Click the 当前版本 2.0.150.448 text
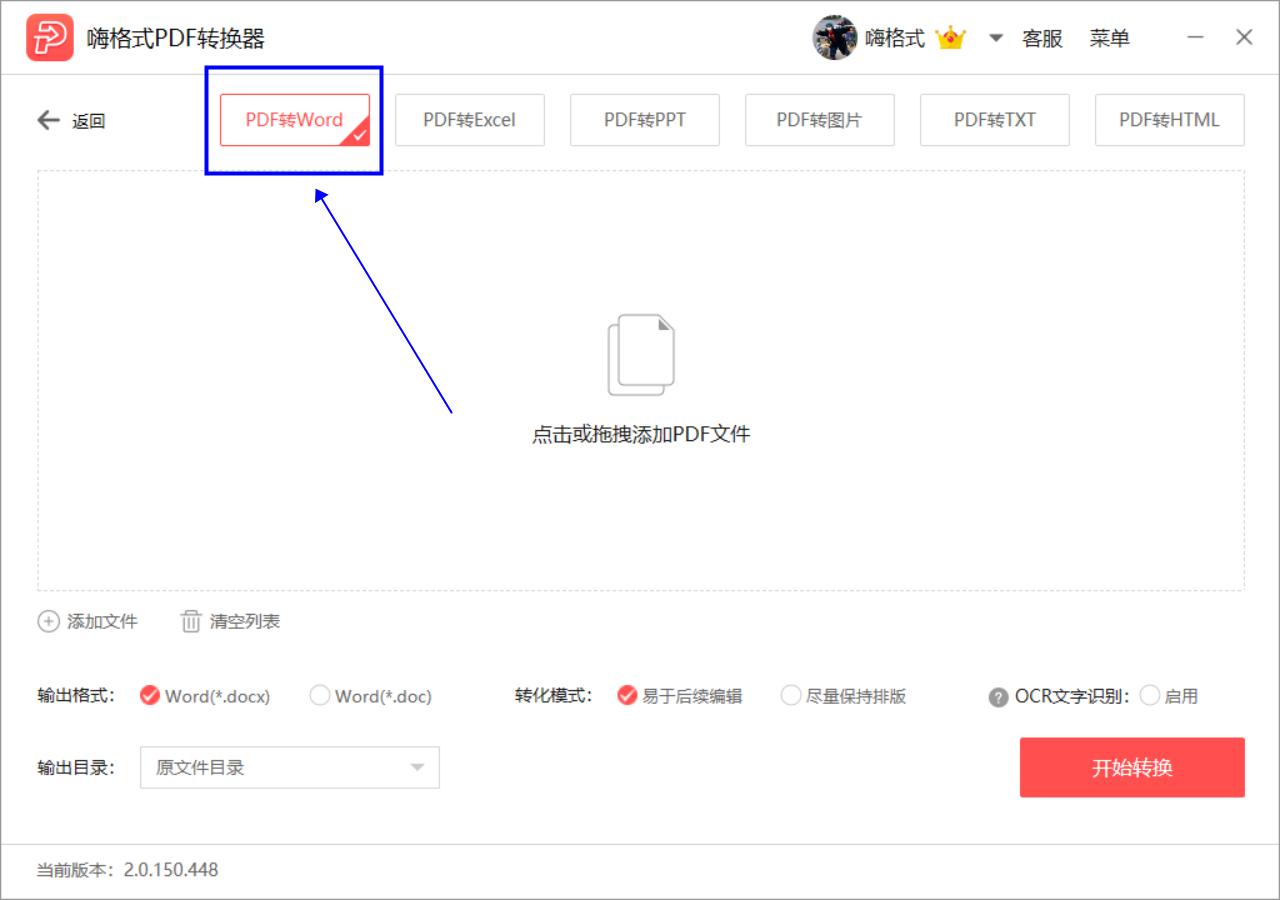Screen dimensions: 1280x900 pos(127,870)
